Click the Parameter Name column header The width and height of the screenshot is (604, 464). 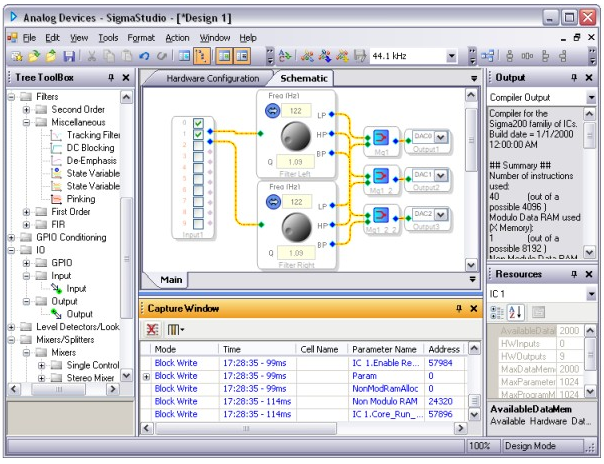(x=385, y=349)
